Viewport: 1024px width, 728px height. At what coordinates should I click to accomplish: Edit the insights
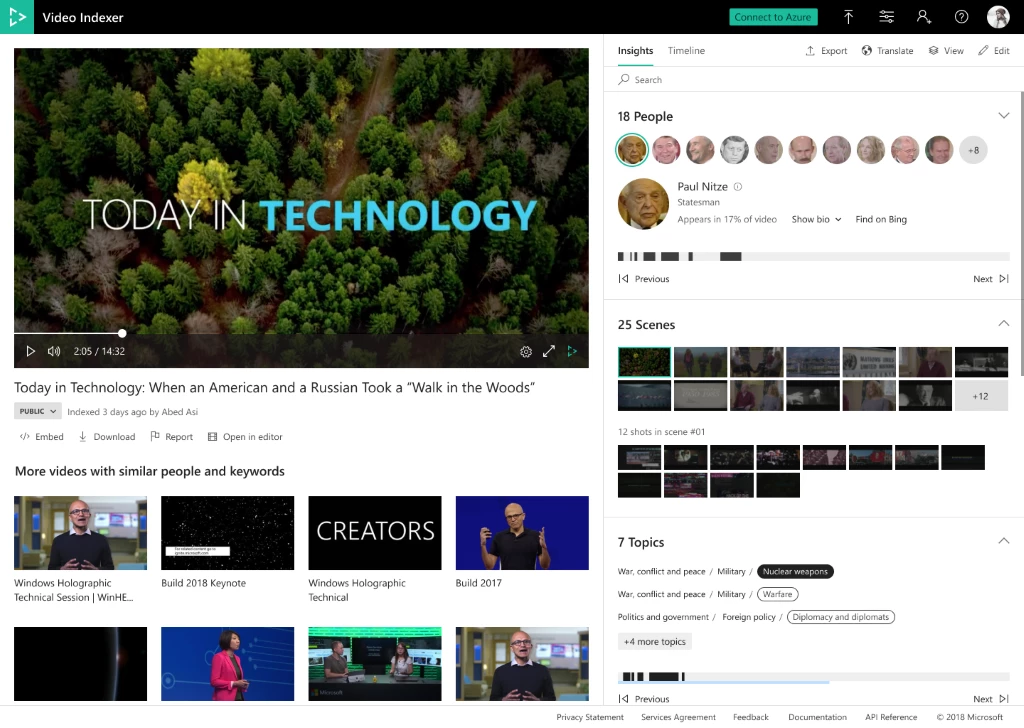pyautogui.click(x=994, y=51)
